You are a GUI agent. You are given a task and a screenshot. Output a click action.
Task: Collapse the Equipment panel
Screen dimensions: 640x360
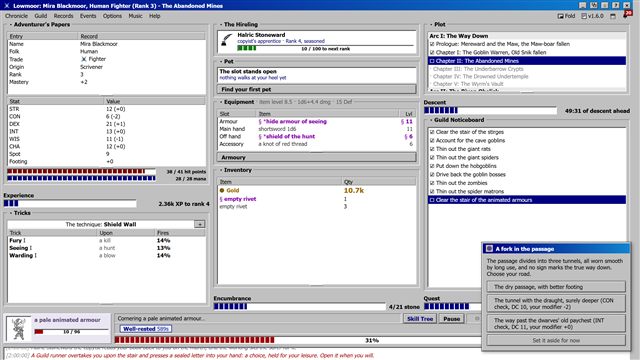220,102
